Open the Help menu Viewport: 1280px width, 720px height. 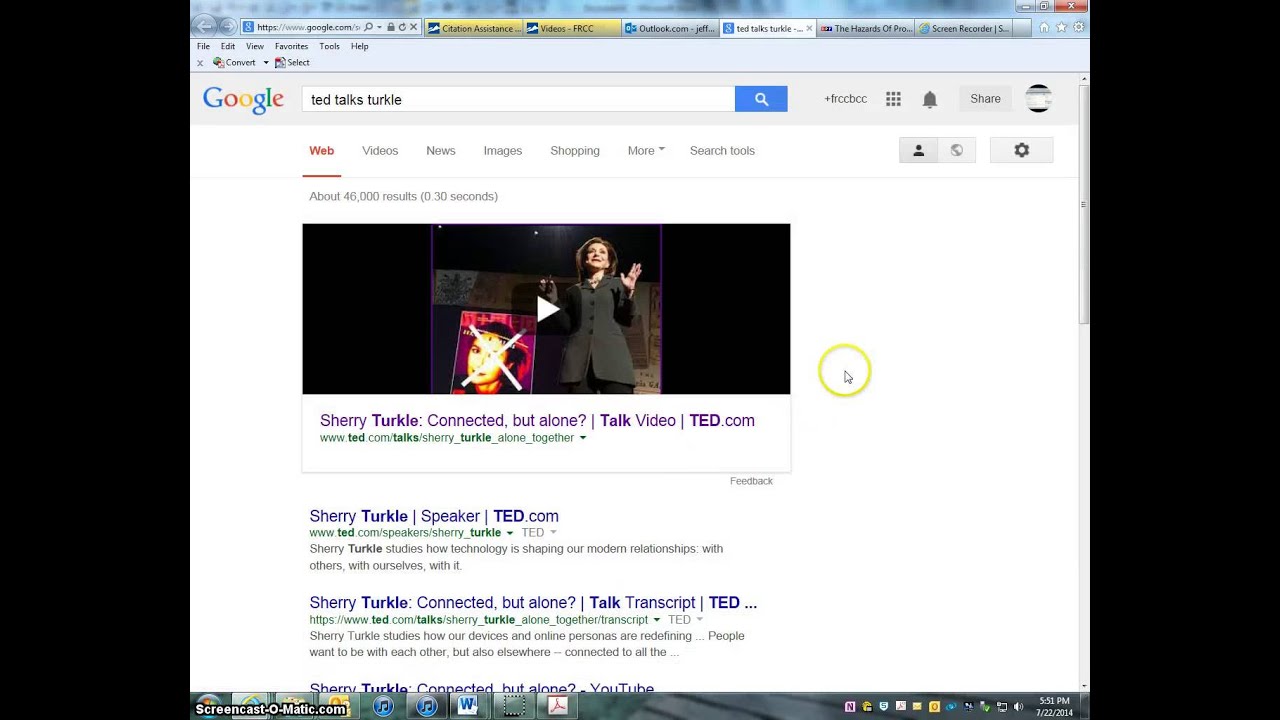click(360, 46)
